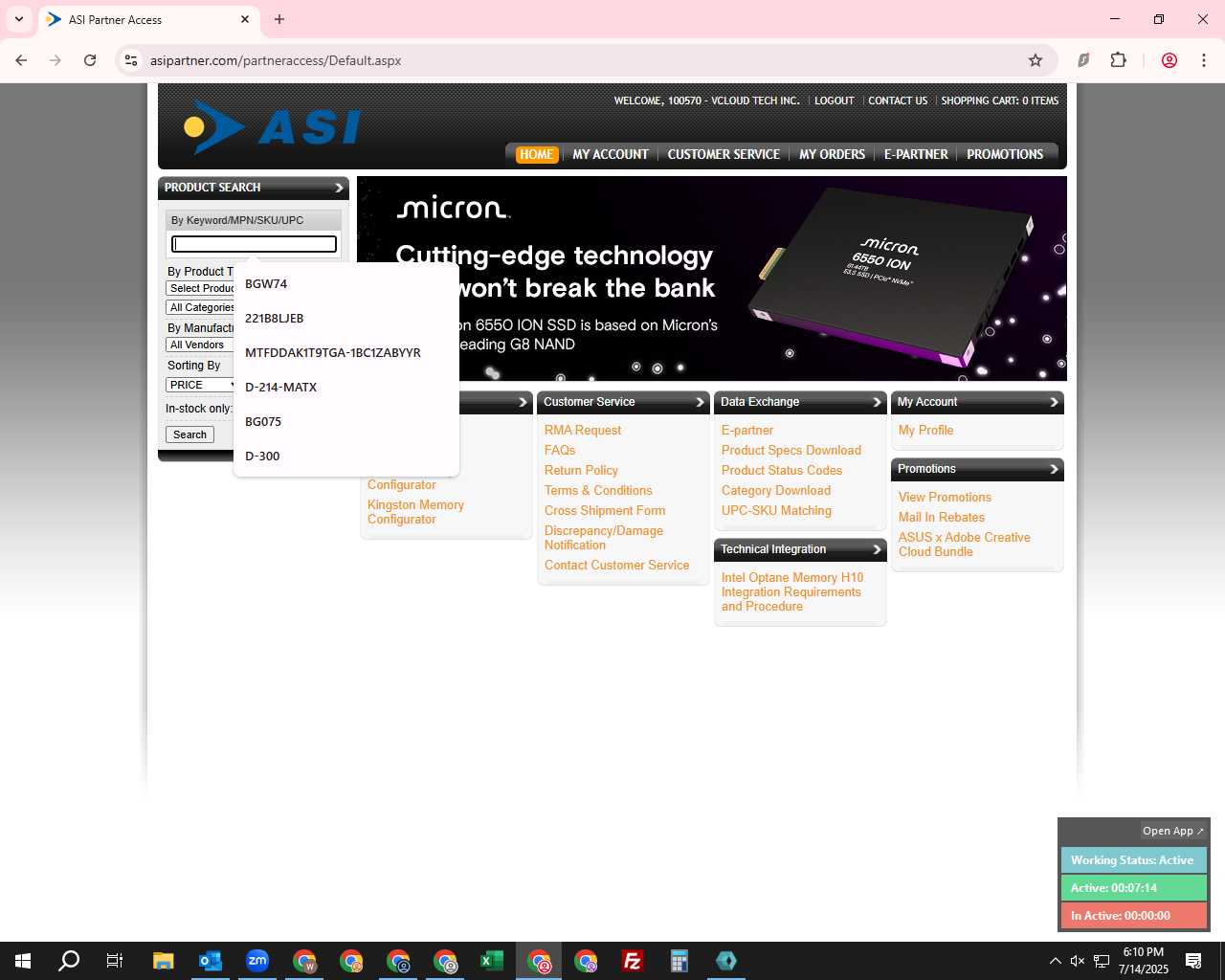
Task: Go back to previous page
Action: 21,60
